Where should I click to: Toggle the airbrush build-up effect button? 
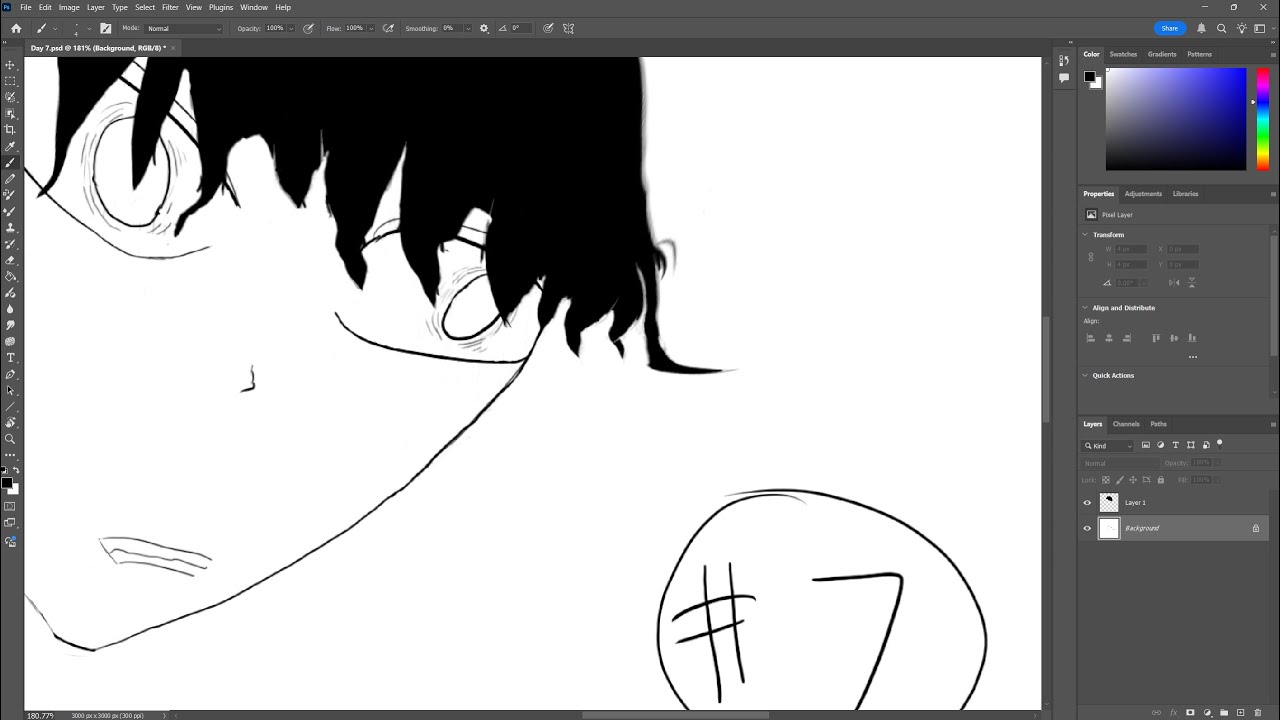(x=388, y=28)
